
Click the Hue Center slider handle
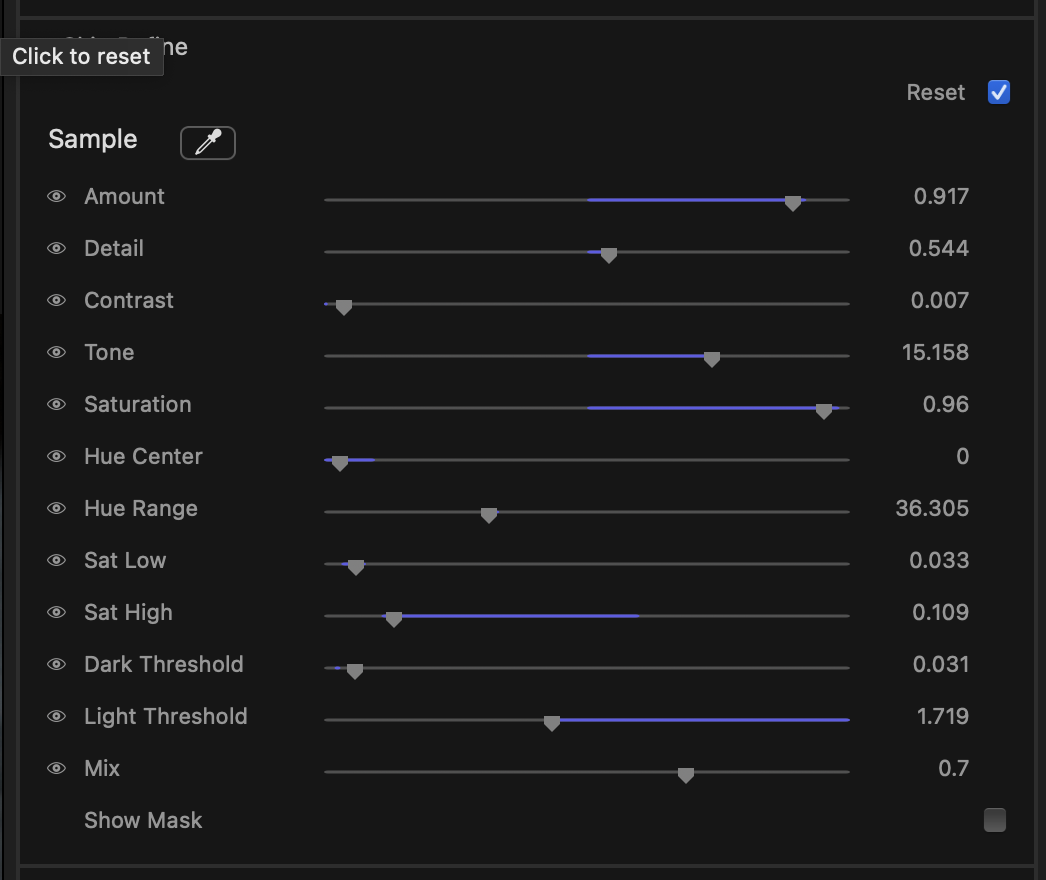[x=340, y=463]
